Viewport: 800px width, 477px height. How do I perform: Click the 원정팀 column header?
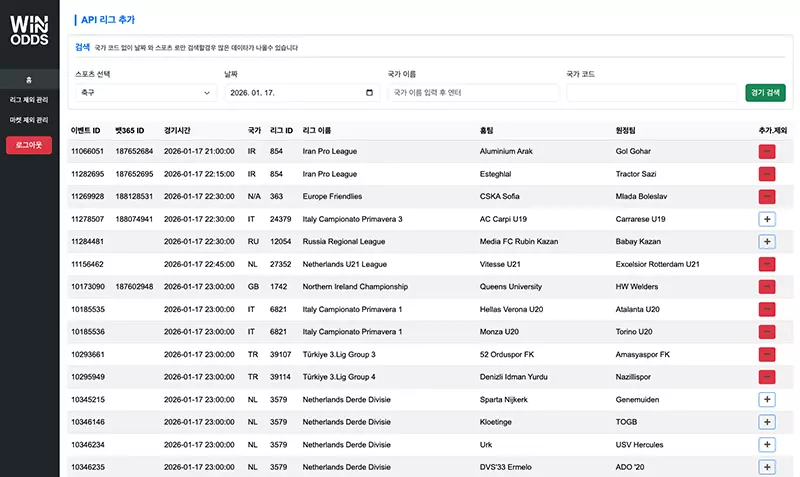(x=626, y=131)
